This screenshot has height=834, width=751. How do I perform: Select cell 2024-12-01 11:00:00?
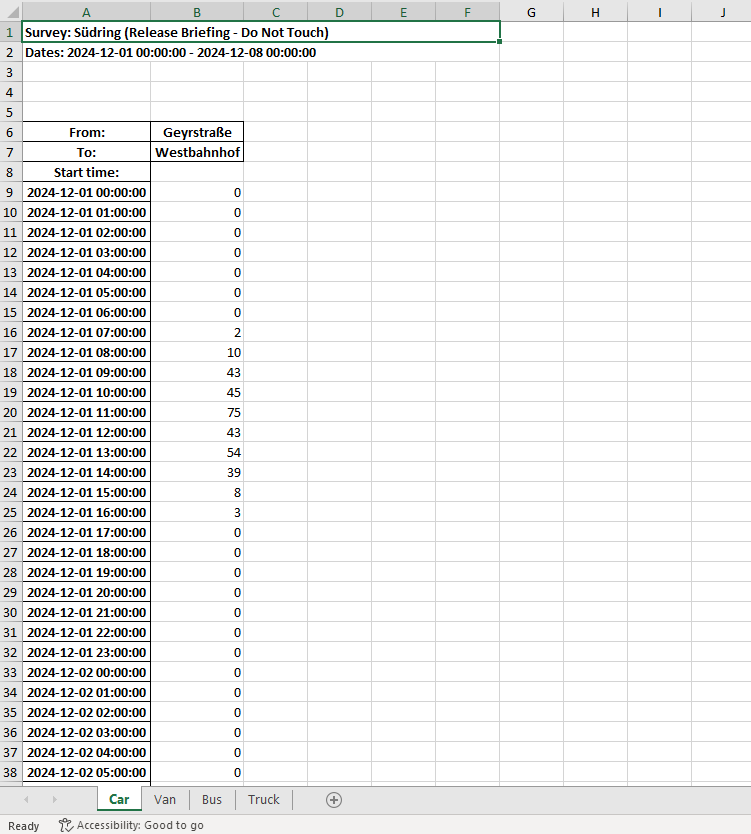point(86,412)
